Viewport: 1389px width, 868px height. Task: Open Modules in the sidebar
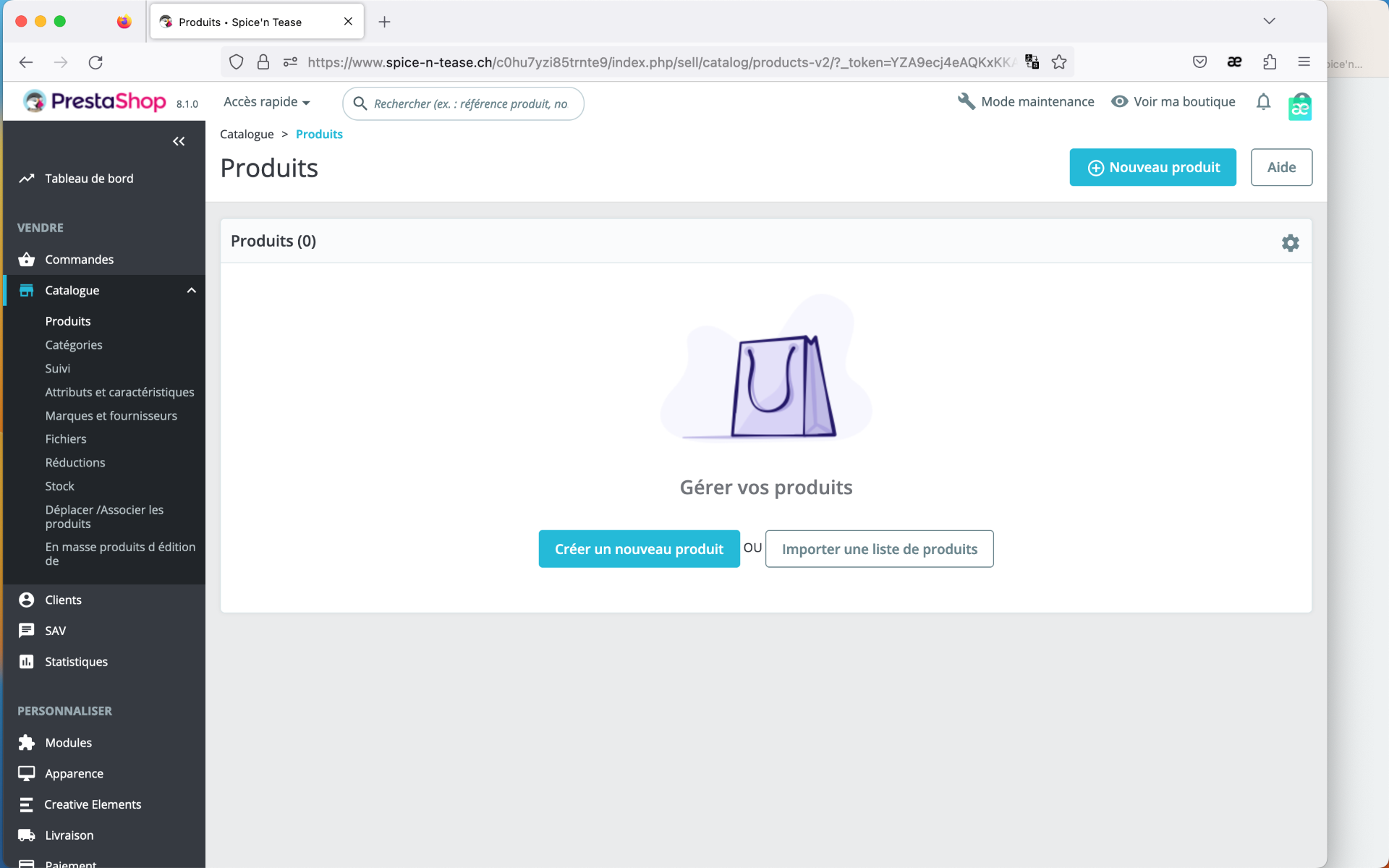pos(69,743)
